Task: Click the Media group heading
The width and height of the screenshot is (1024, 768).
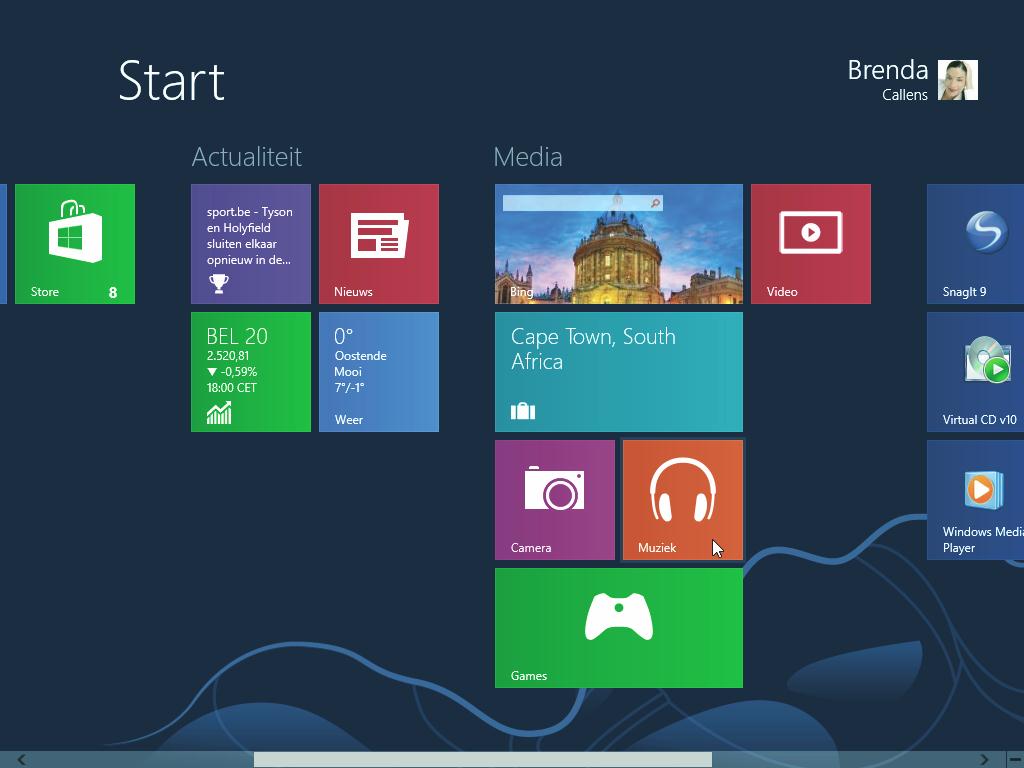Action: (528, 157)
